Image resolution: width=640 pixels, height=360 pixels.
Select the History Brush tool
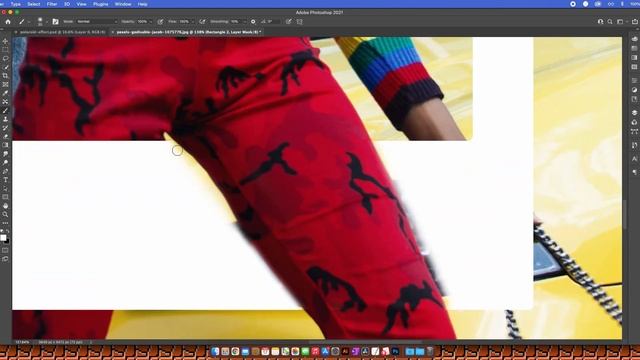5,128
